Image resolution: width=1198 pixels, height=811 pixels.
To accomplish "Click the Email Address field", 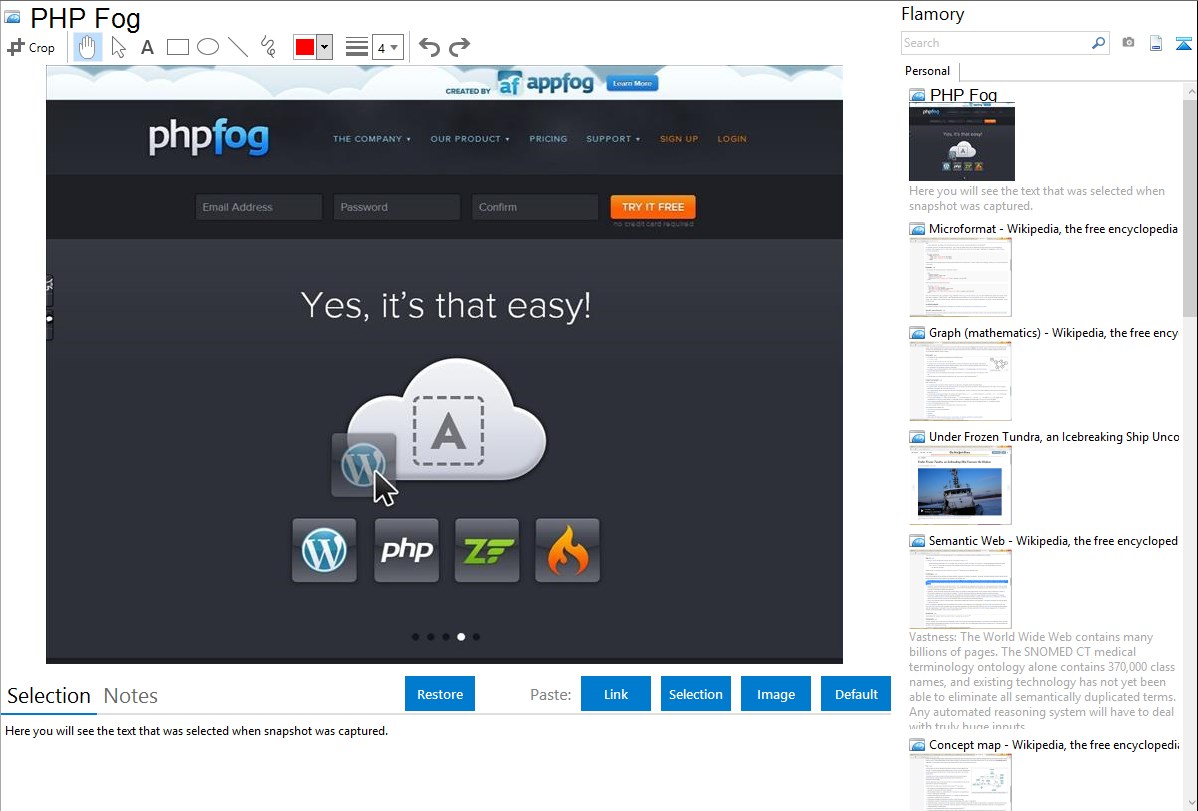I will point(258,207).
